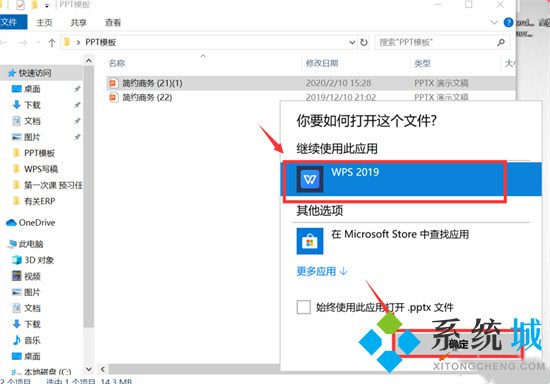Click the WPS 2019 app icon
550x384 pixels.
point(310,179)
